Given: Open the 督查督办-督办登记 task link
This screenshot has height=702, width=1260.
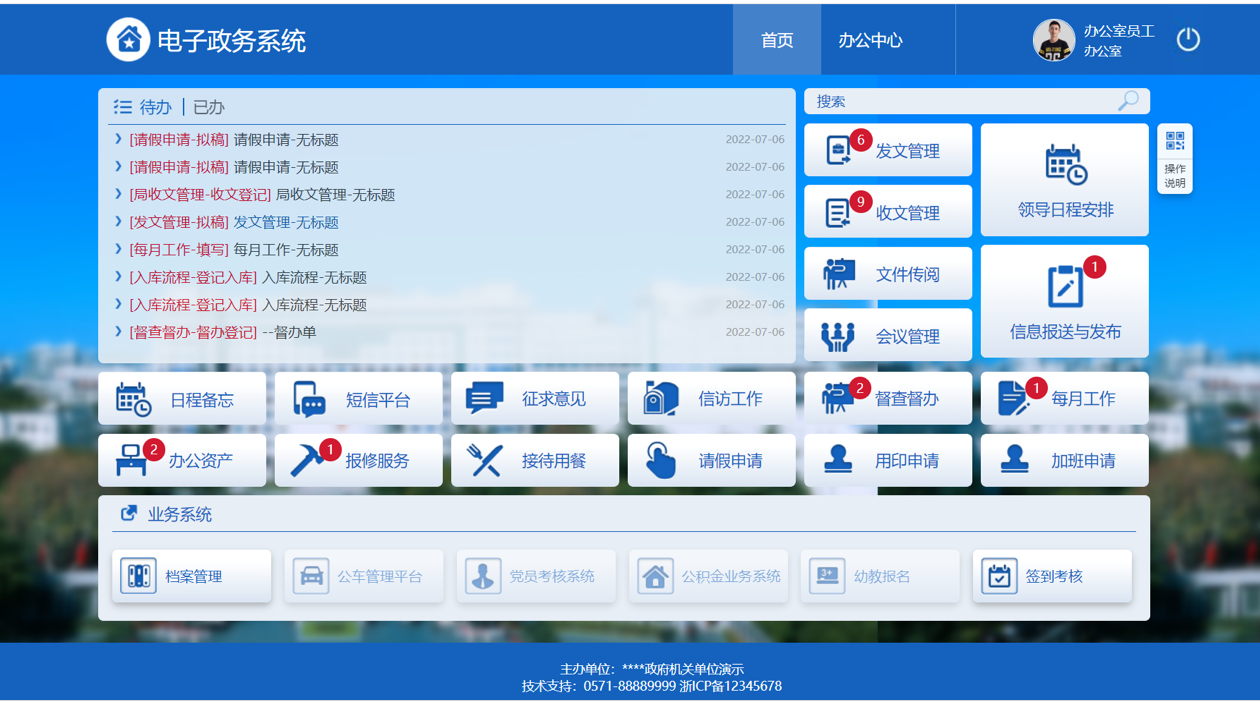Looking at the screenshot, I should (x=193, y=332).
